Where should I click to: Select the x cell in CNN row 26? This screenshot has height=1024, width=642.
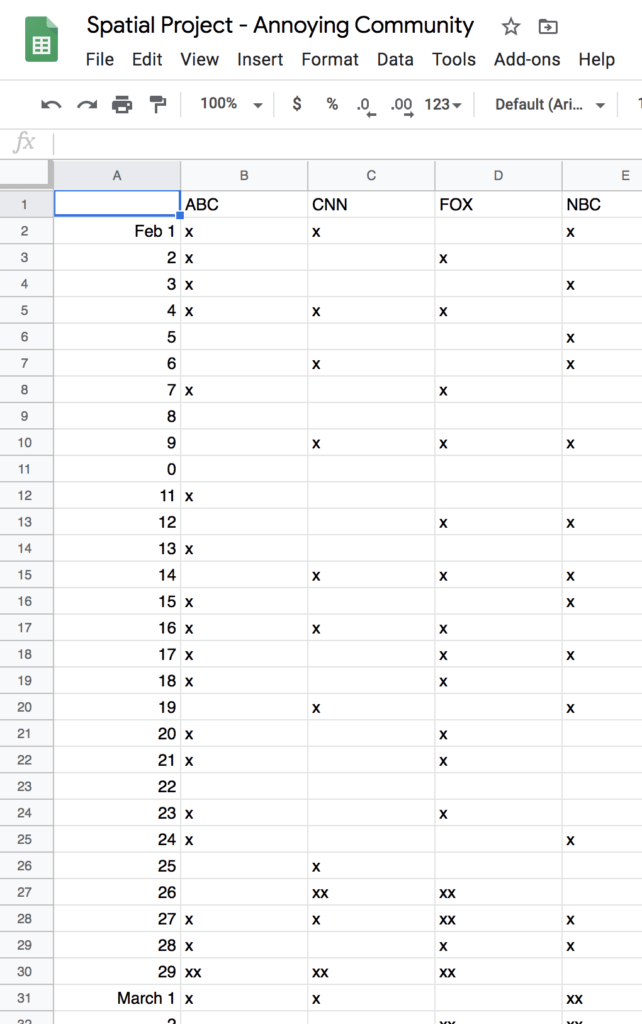point(371,866)
